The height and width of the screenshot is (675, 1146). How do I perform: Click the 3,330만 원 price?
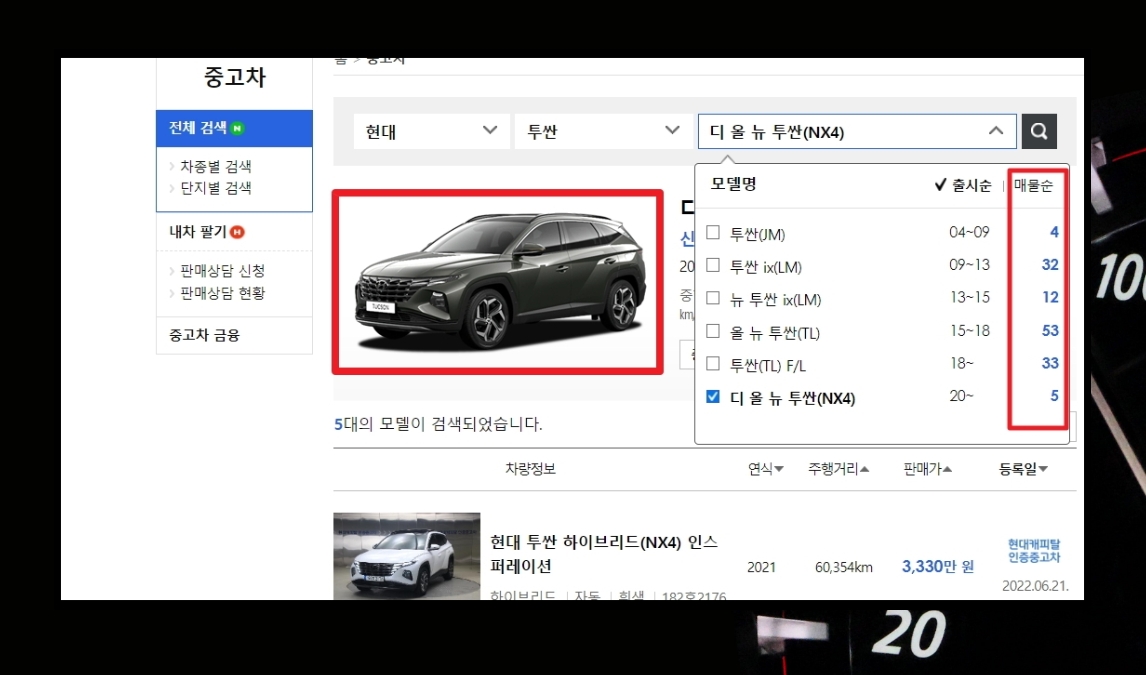[x=938, y=566]
